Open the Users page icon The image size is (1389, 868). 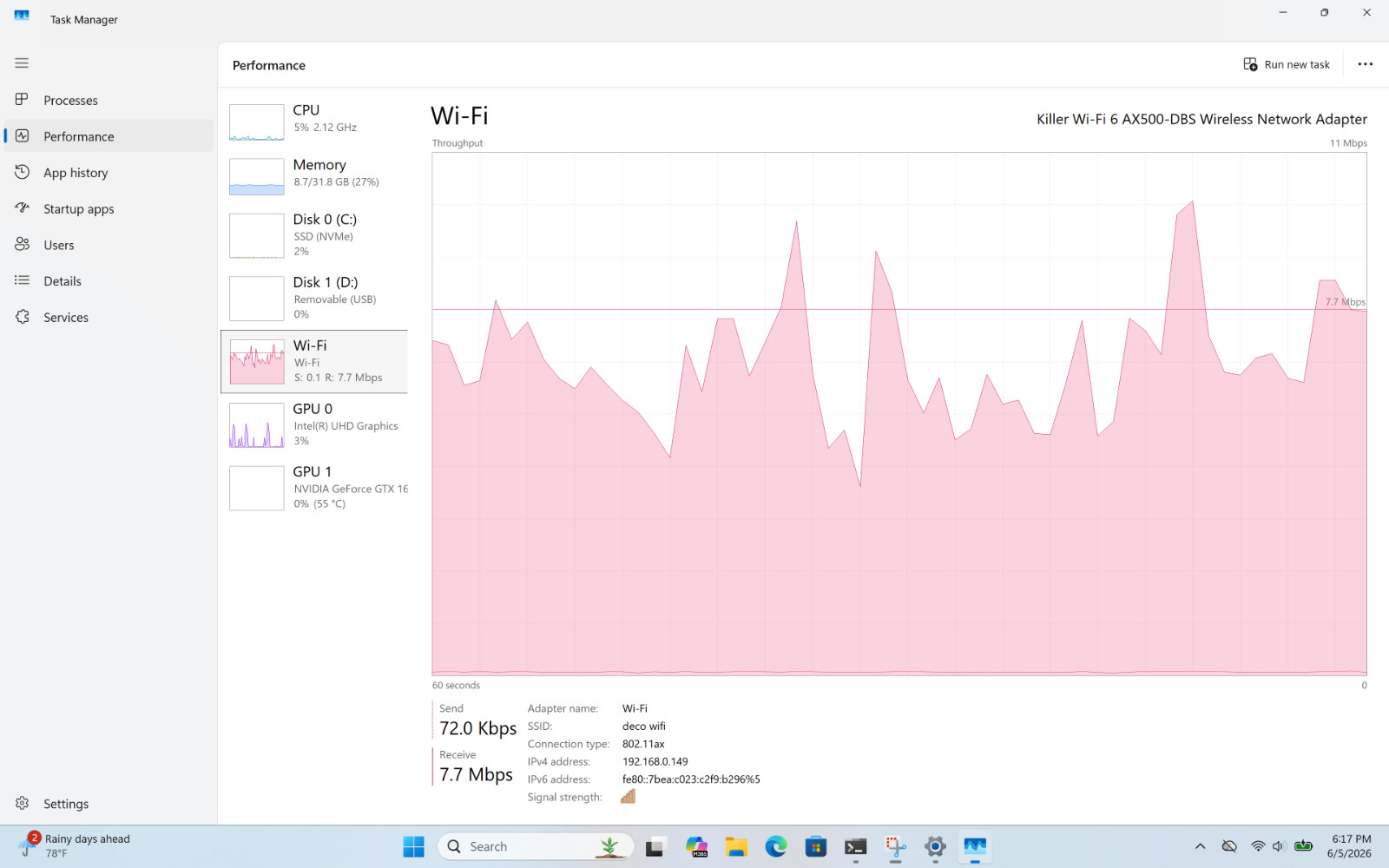pos(23,245)
